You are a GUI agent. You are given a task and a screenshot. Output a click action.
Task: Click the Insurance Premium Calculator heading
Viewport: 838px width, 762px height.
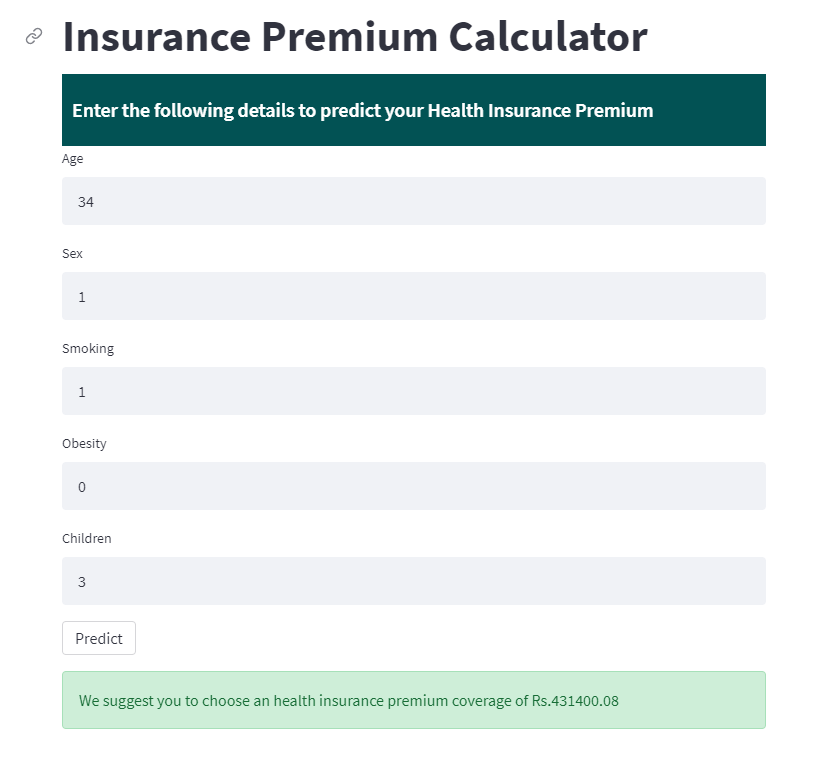[x=354, y=36]
